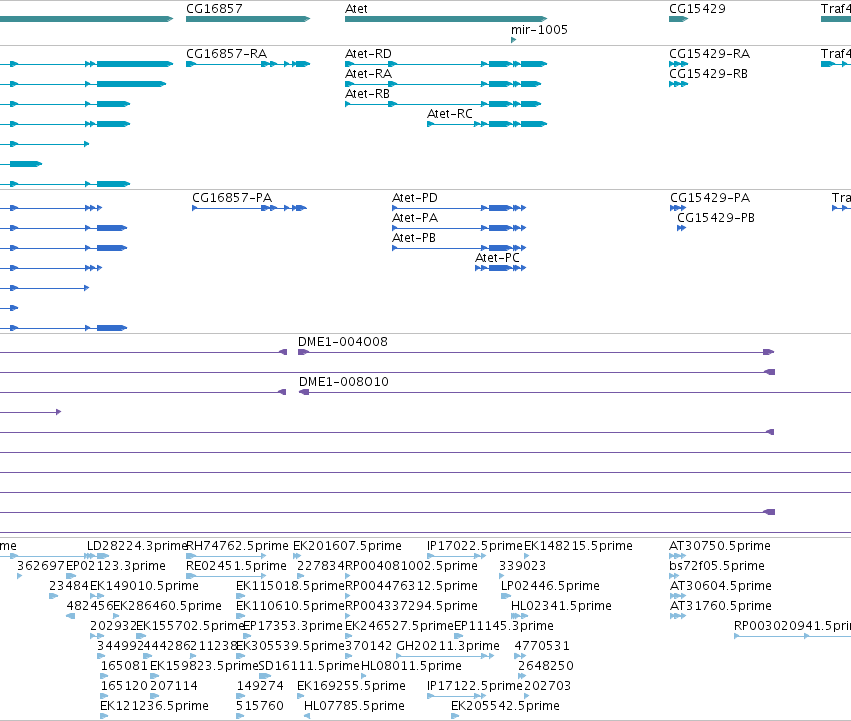Open the CG16857-RA transcript label
851x721 pixels.
click(226, 54)
